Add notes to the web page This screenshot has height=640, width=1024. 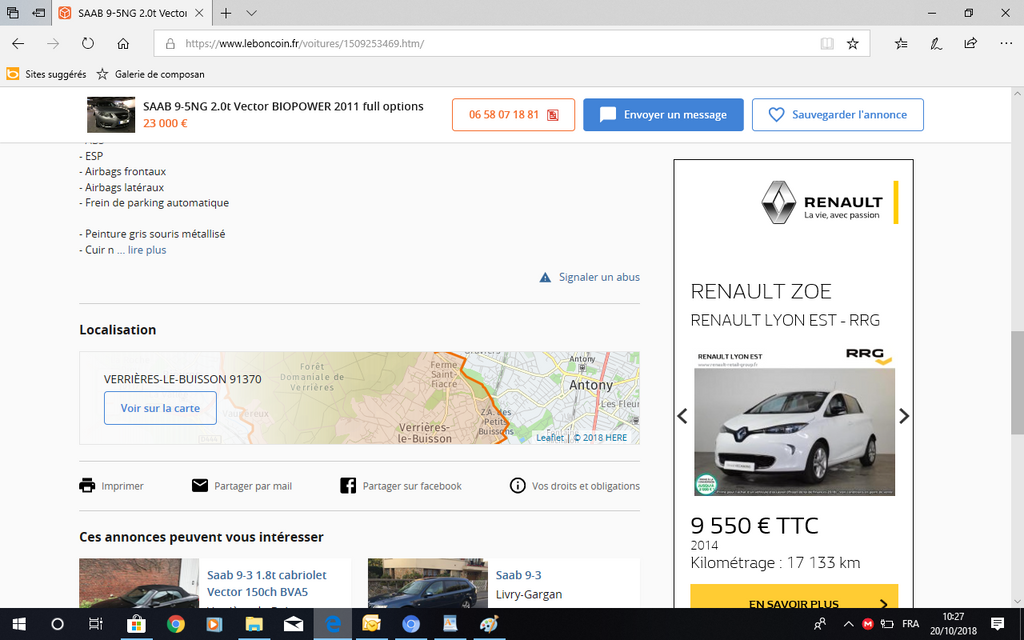click(x=936, y=44)
